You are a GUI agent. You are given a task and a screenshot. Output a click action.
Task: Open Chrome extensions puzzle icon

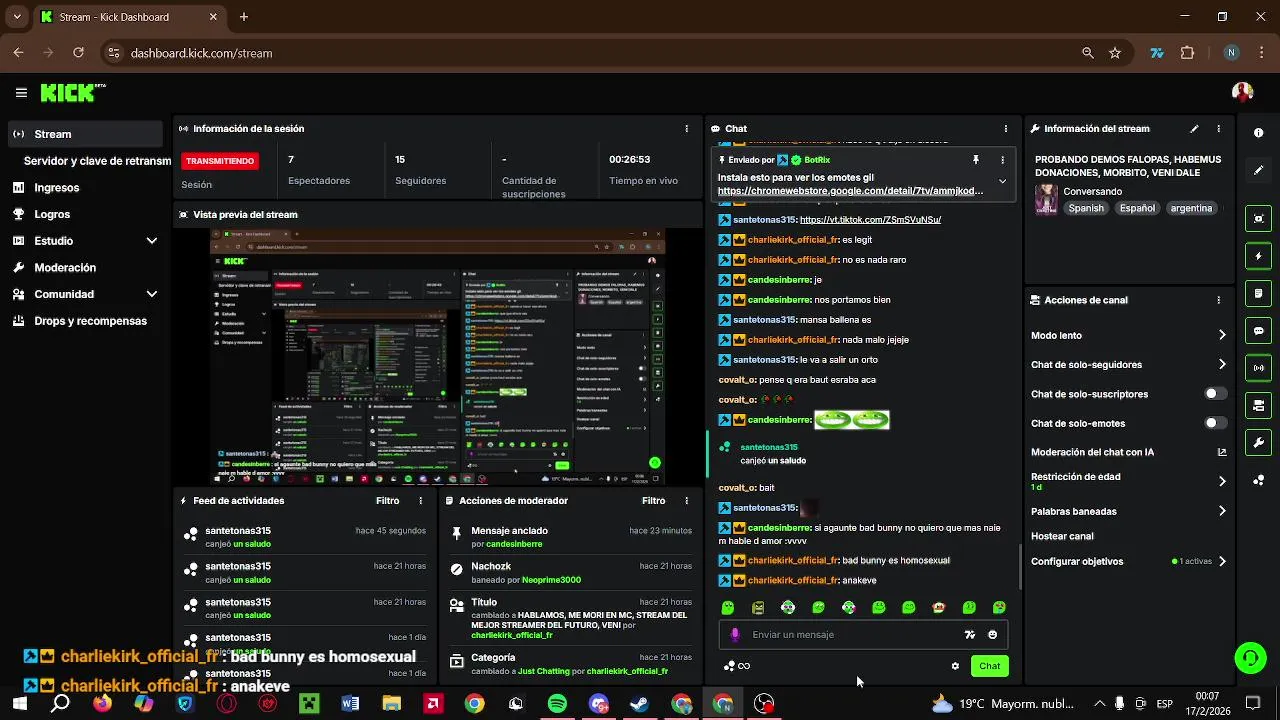click(1188, 53)
